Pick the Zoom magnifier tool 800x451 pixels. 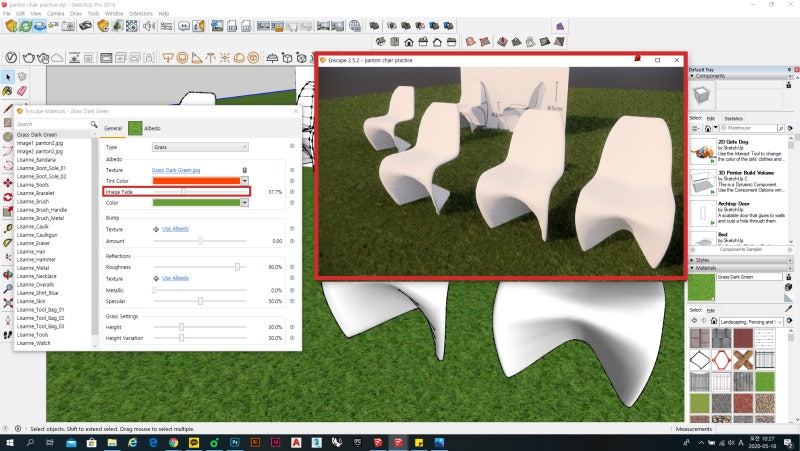[x=8, y=289]
